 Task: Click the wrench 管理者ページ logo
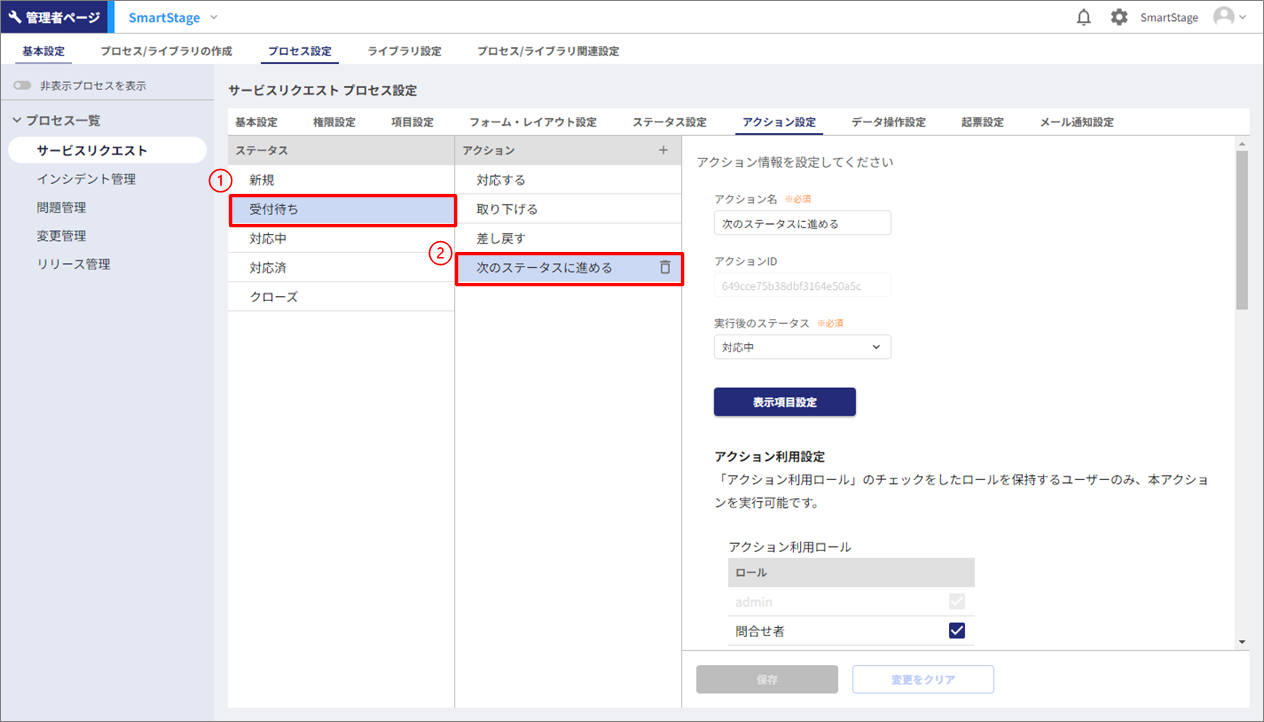(x=54, y=17)
